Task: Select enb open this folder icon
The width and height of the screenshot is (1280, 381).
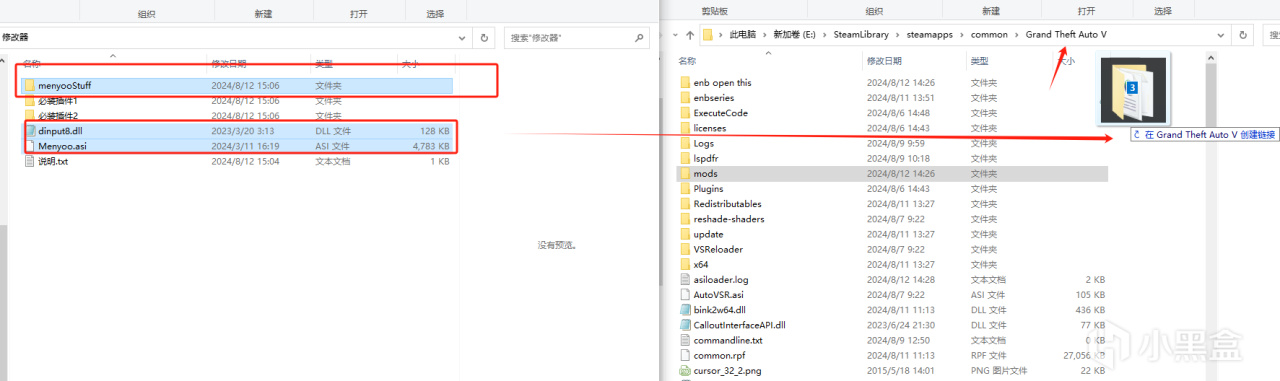Action: pos(685,83)
